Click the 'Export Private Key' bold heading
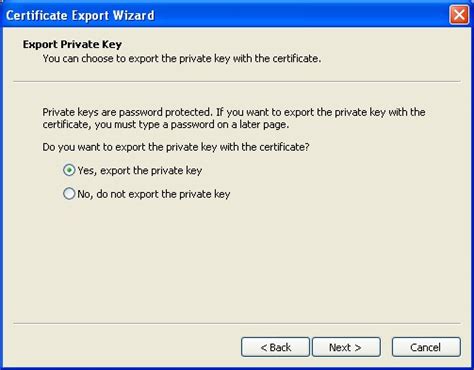This screenshot has height=370, width=474. click(72, 44)
